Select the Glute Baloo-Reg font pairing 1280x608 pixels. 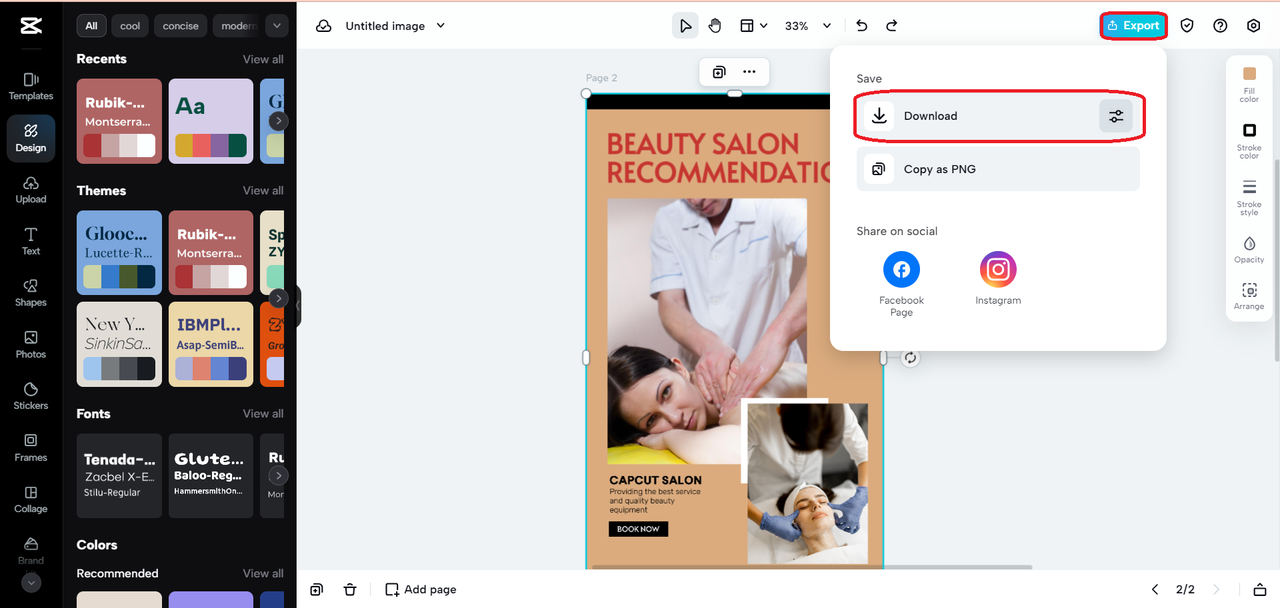click(211, 476)
